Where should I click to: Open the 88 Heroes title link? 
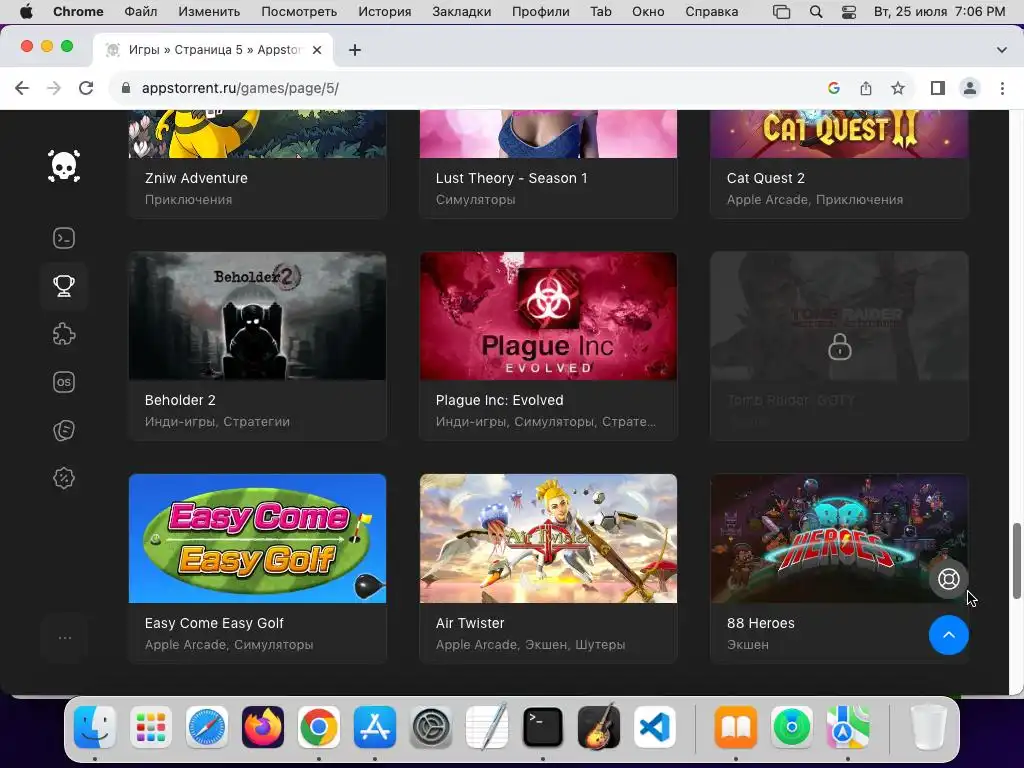point(760,623)
